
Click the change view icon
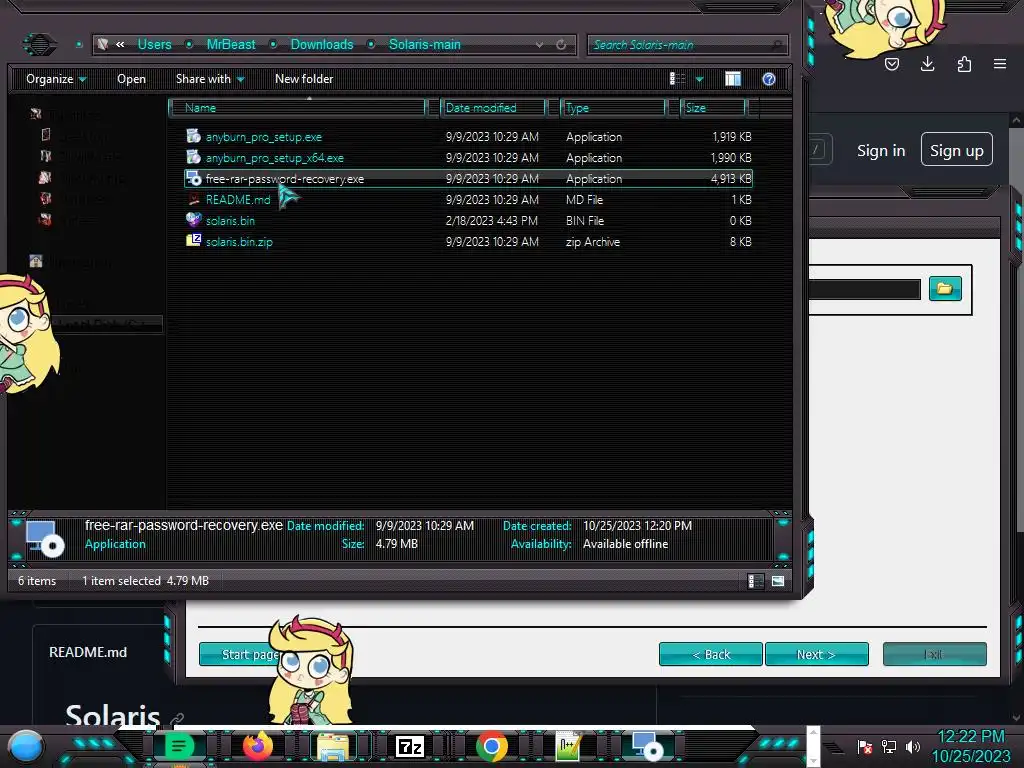click(x=677, y=79)
